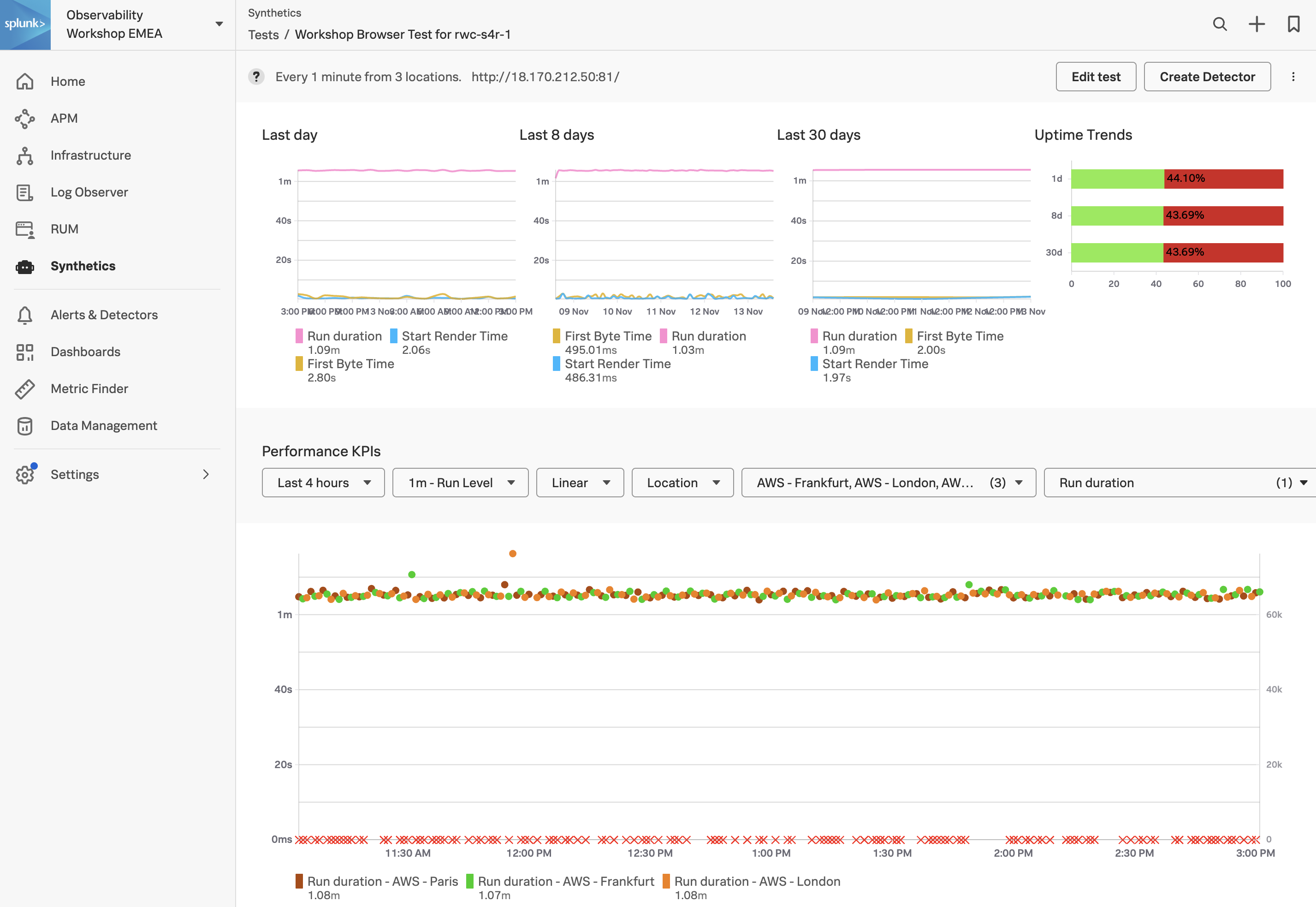
Task: Click the RUM icon in sidebar
Action: pyautogui.click(x=24, y=228)
